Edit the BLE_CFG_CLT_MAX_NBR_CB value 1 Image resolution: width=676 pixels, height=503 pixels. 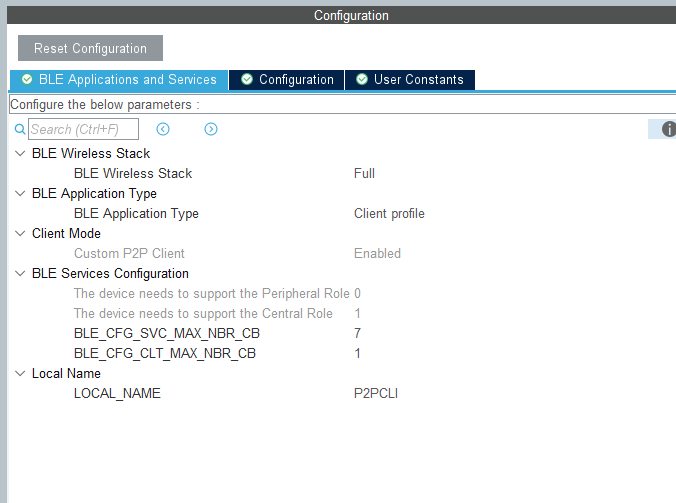(357, 353)
